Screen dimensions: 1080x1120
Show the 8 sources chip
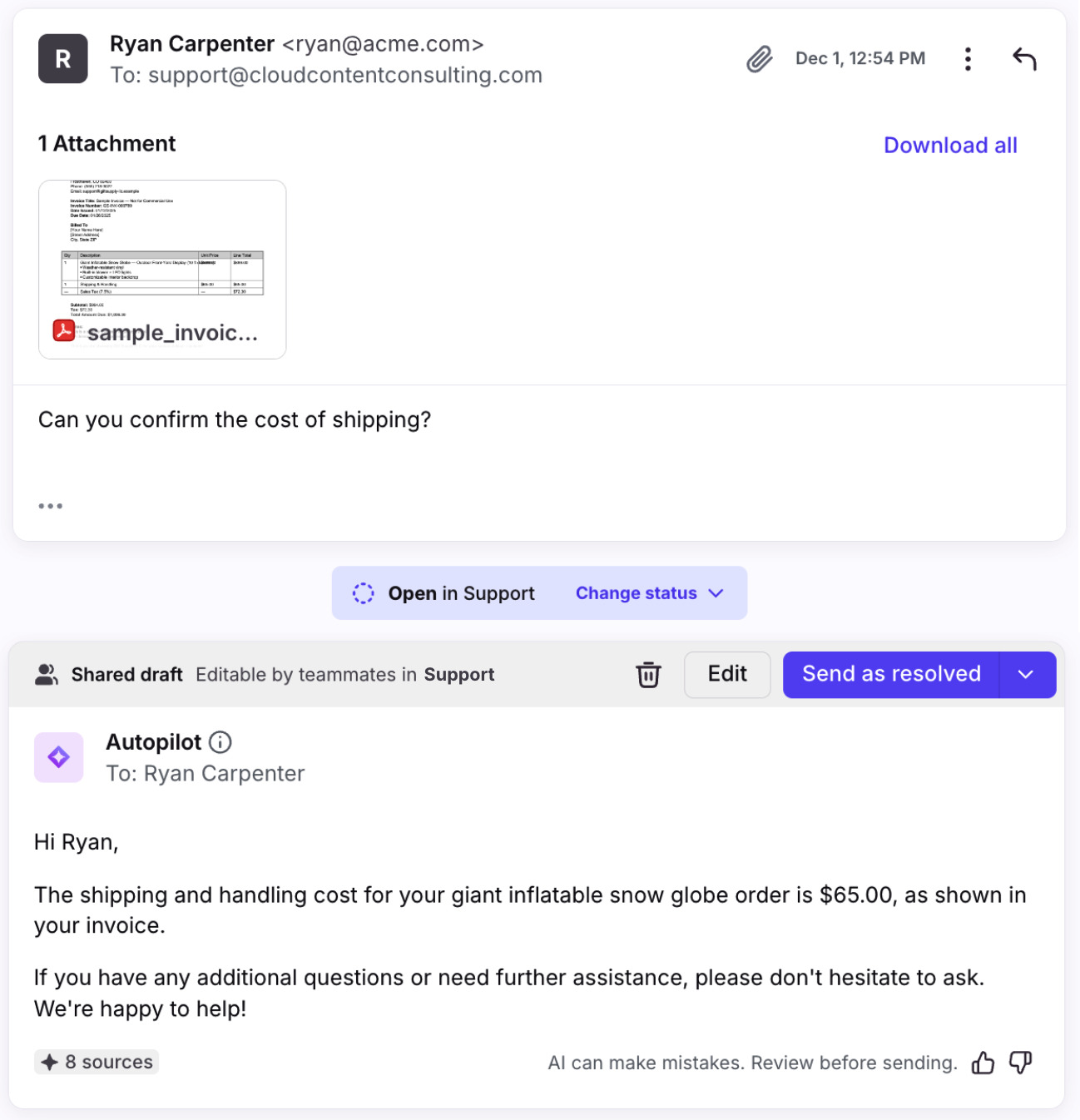click(x=97, y=1063)
